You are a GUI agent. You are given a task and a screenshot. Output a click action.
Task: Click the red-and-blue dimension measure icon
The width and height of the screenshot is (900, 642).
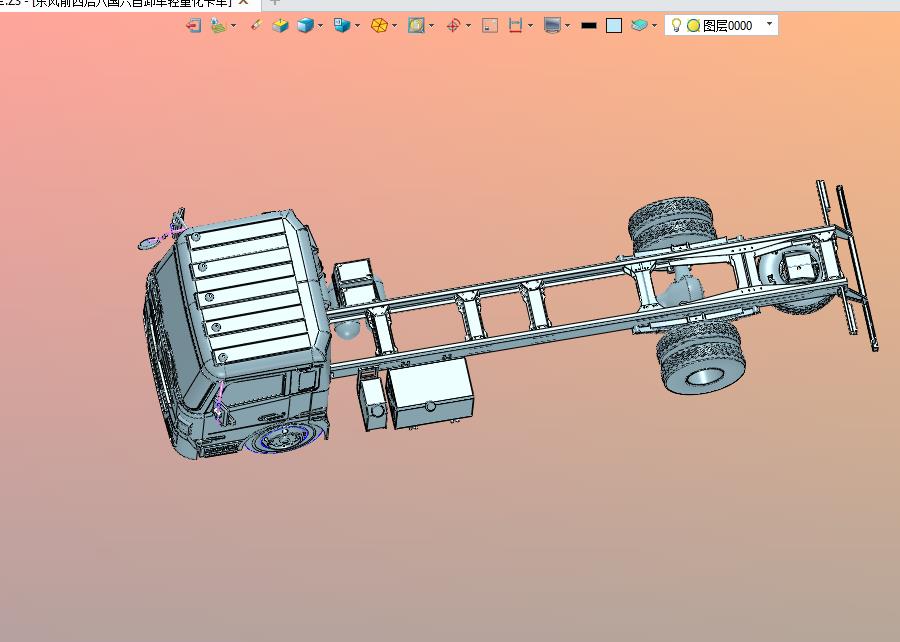coord(515,25)
